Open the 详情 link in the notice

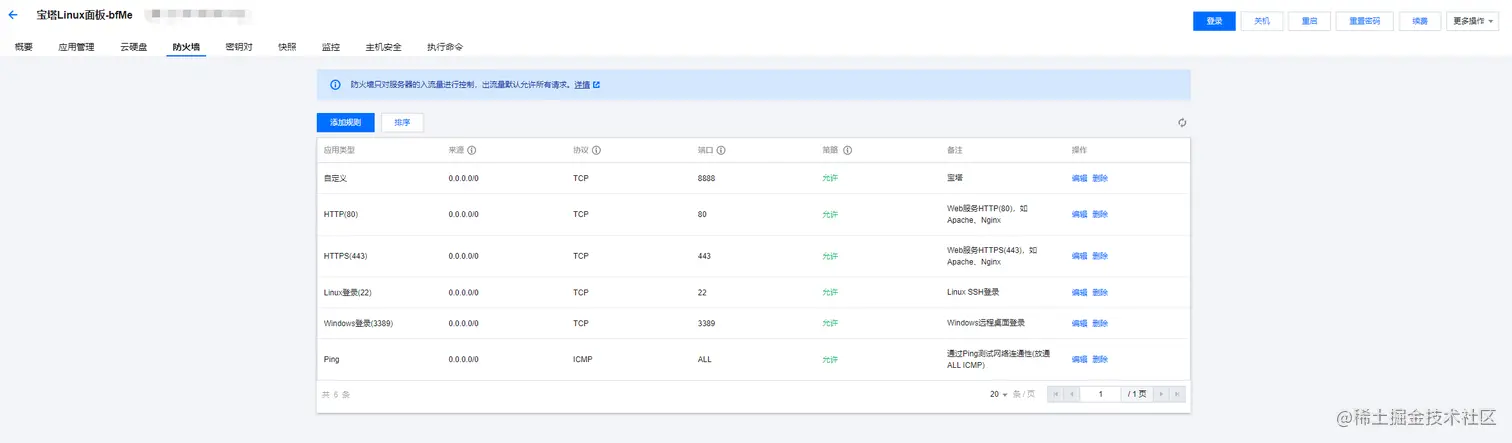pos(582,85)
